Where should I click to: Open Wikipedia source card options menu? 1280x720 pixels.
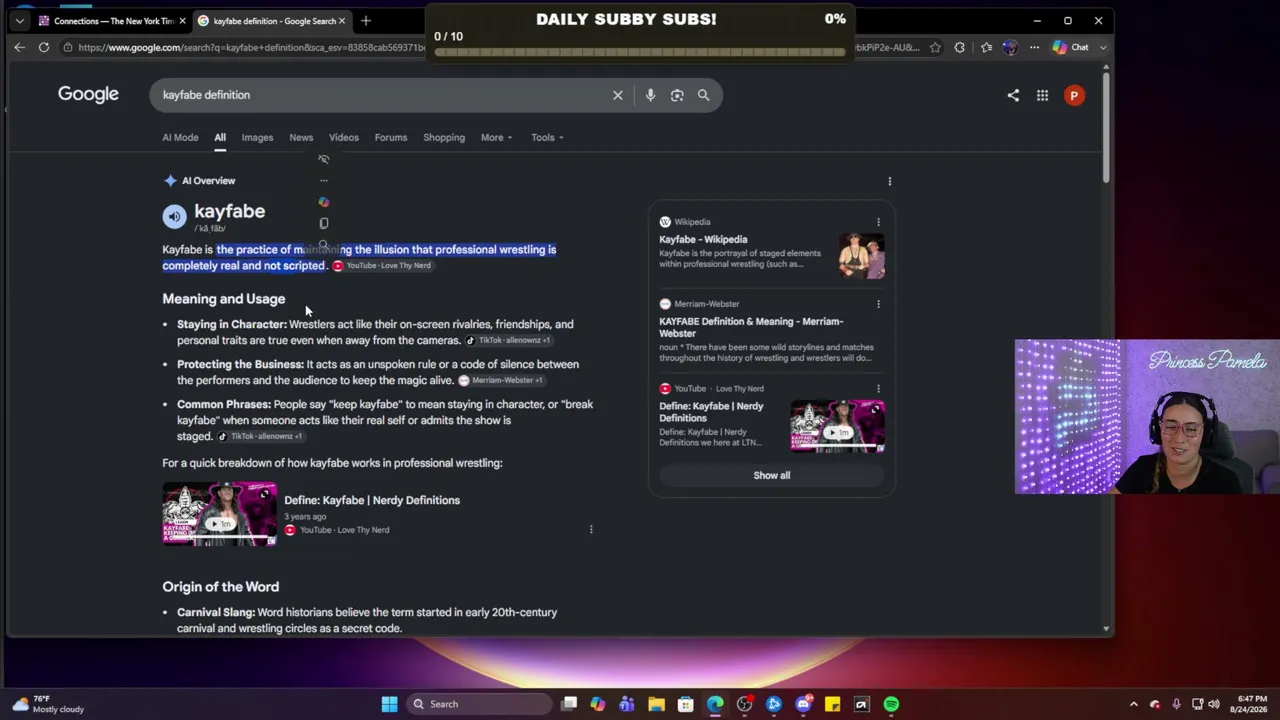[878, 222]
